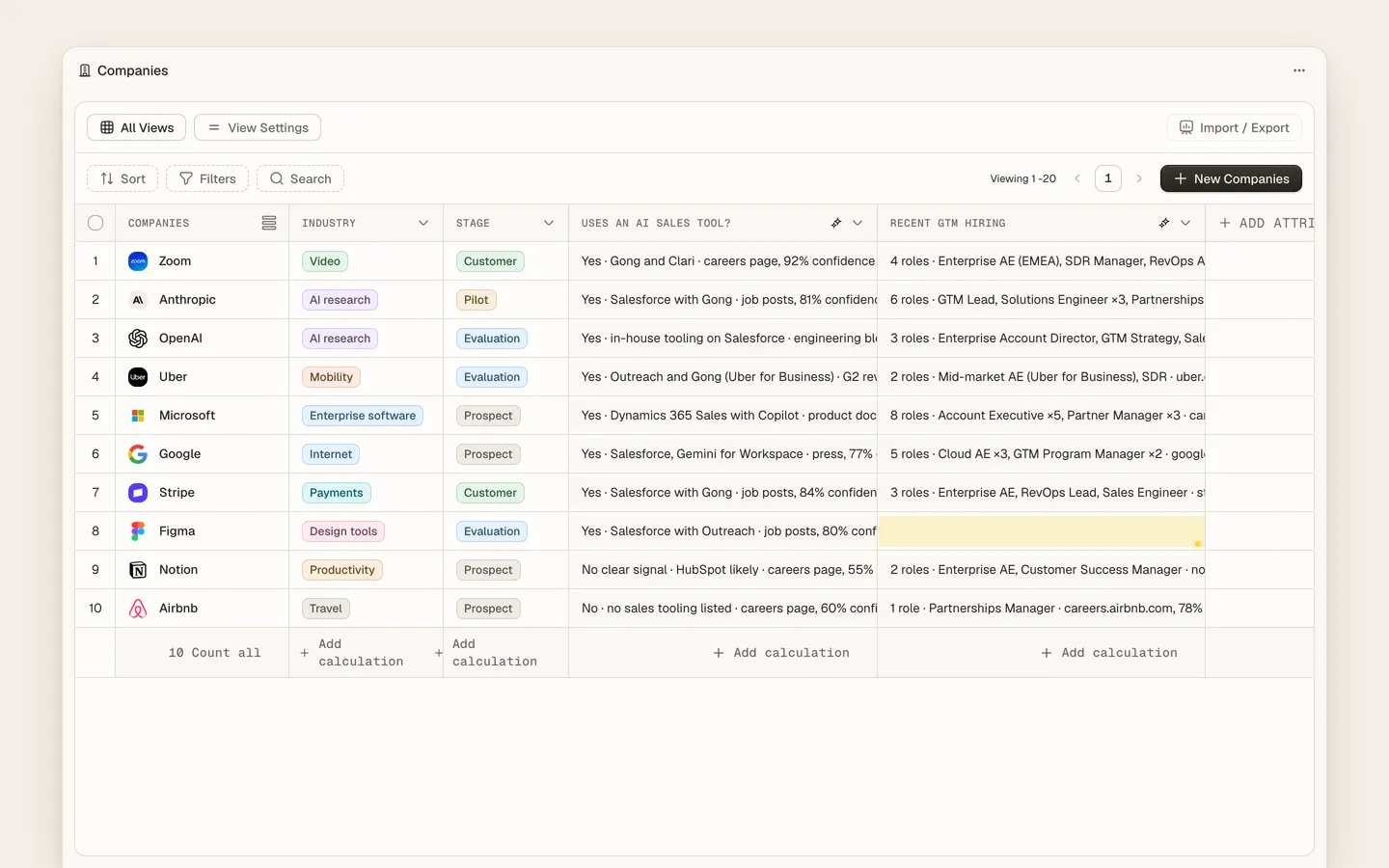The image size is (1389, 868).
Task: Click the Prospect stage tag for Microsoft
Action: pyautogui.click(x=488, y=416)
